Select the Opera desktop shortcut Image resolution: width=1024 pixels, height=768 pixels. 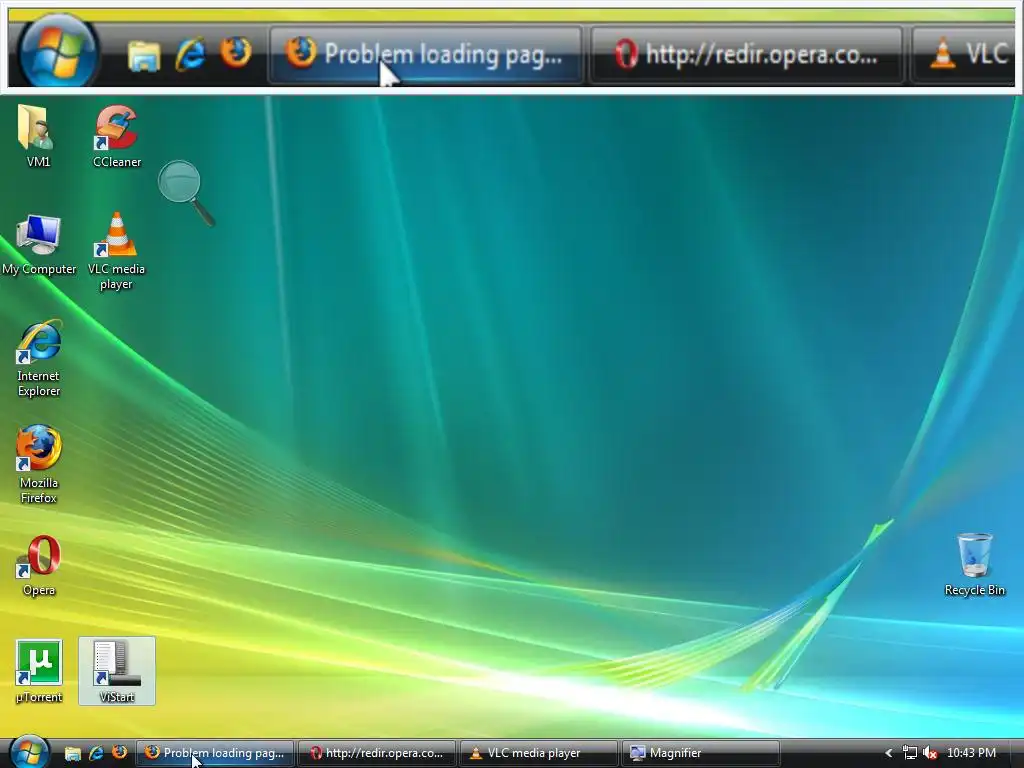39,566
